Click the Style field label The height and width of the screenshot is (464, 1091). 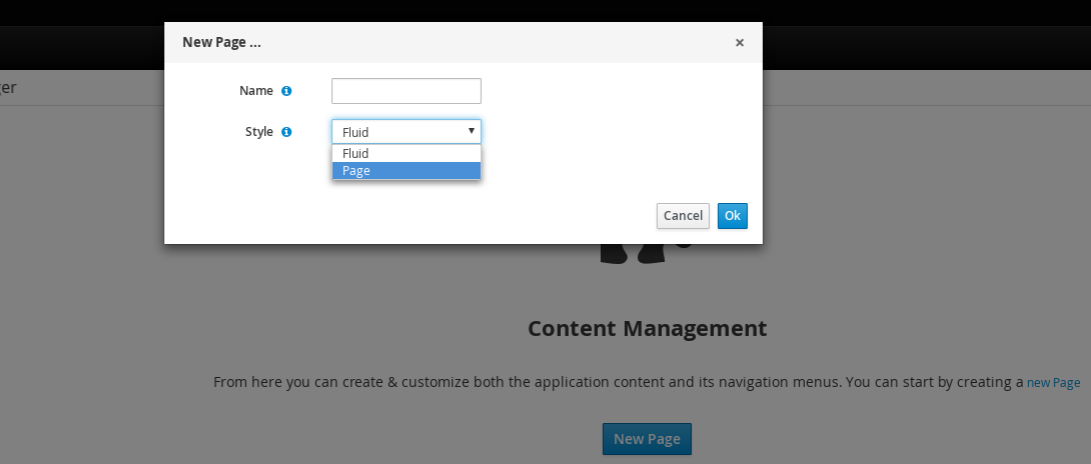pyautogui.click(x=259, y=132)
